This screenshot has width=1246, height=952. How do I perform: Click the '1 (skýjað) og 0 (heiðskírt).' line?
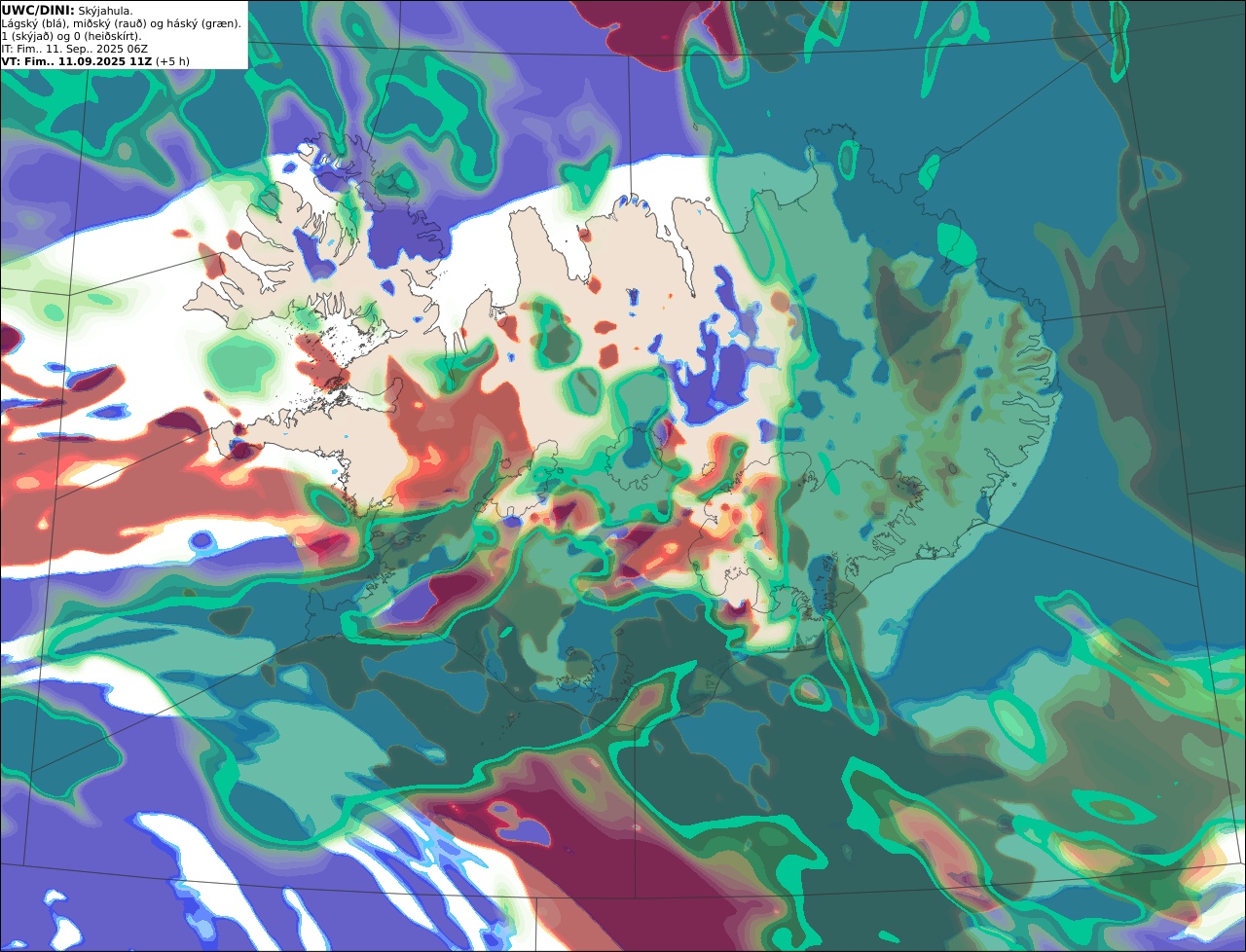point(71,35)
